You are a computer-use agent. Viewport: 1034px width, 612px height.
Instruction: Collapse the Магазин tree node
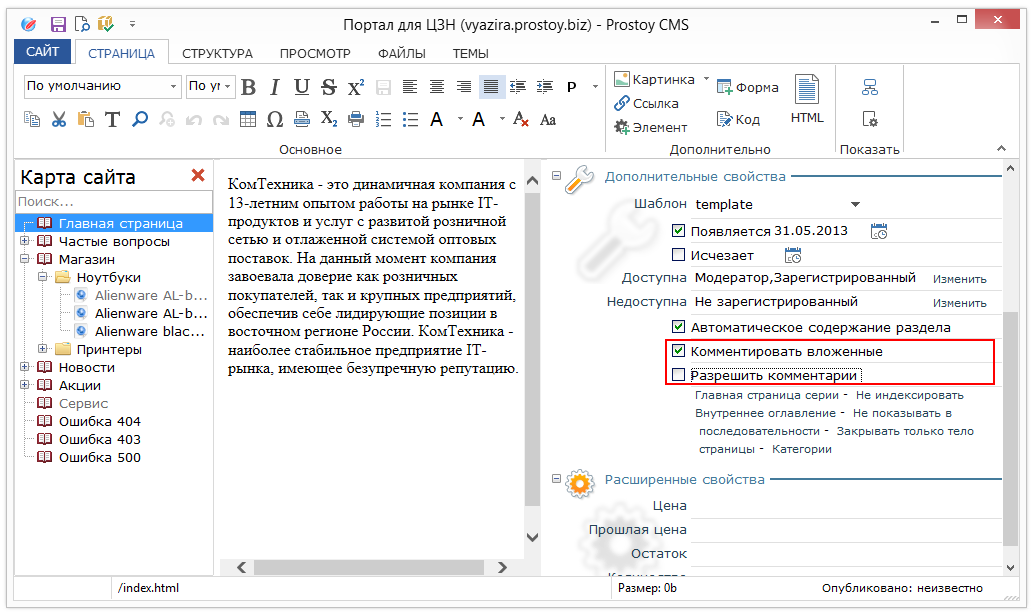(24, 259)
